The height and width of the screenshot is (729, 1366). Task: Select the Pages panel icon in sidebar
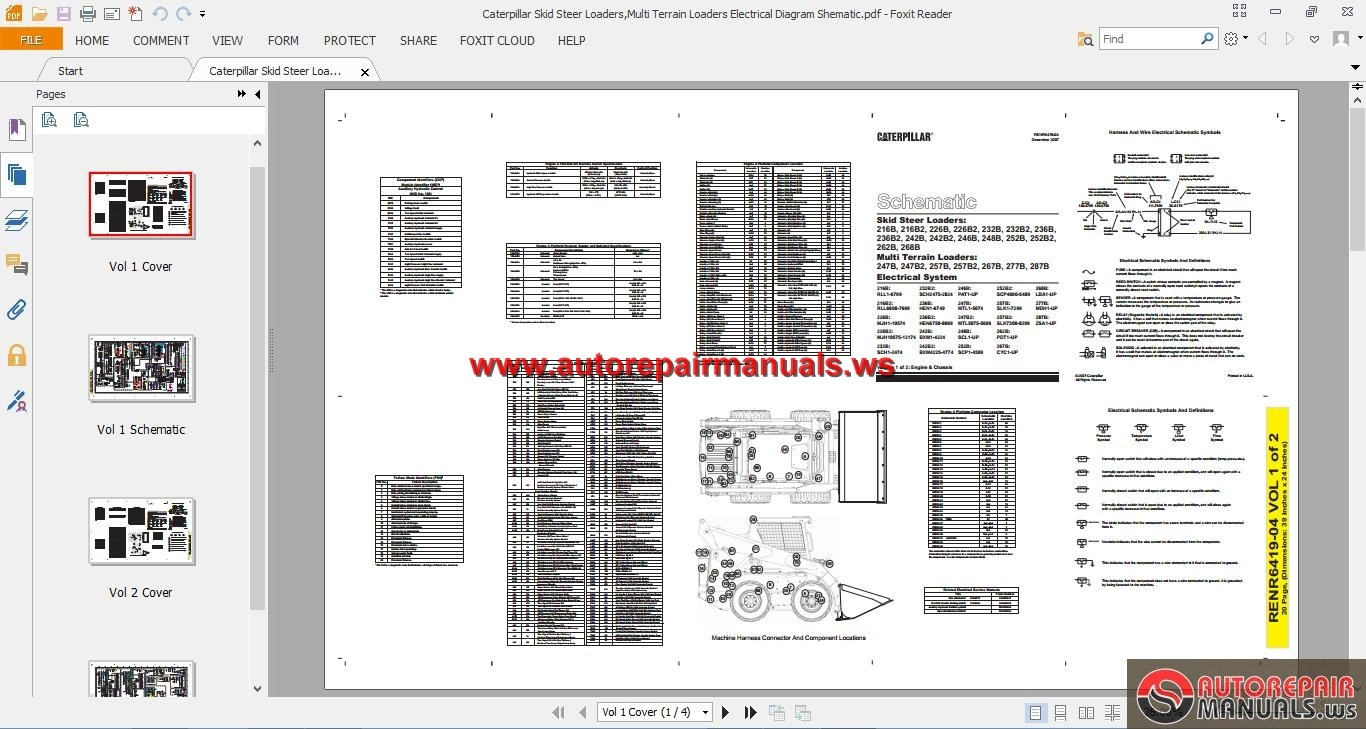coord(16,175)
